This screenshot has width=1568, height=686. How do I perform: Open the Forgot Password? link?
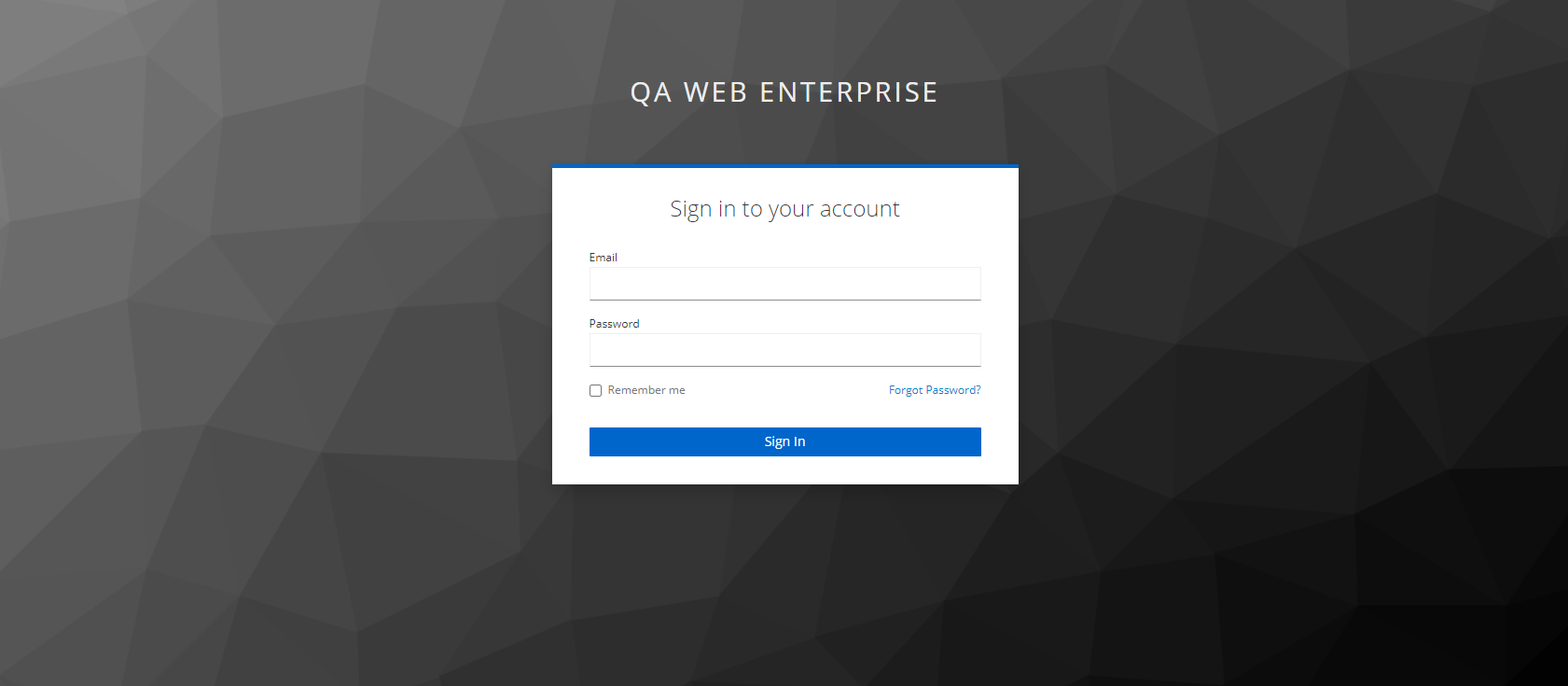coord(934,390)
